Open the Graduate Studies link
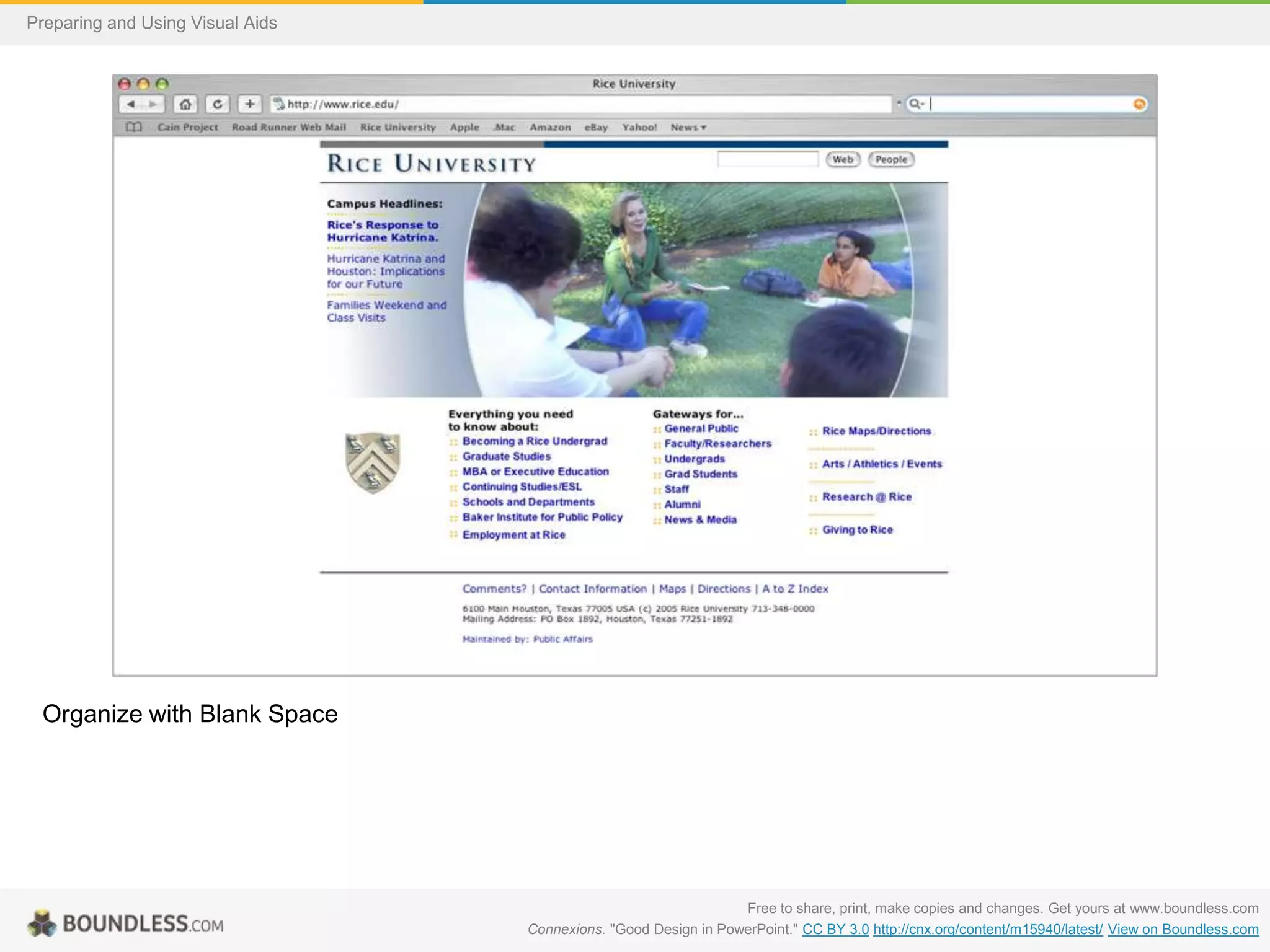 click(x=506, y=456)
